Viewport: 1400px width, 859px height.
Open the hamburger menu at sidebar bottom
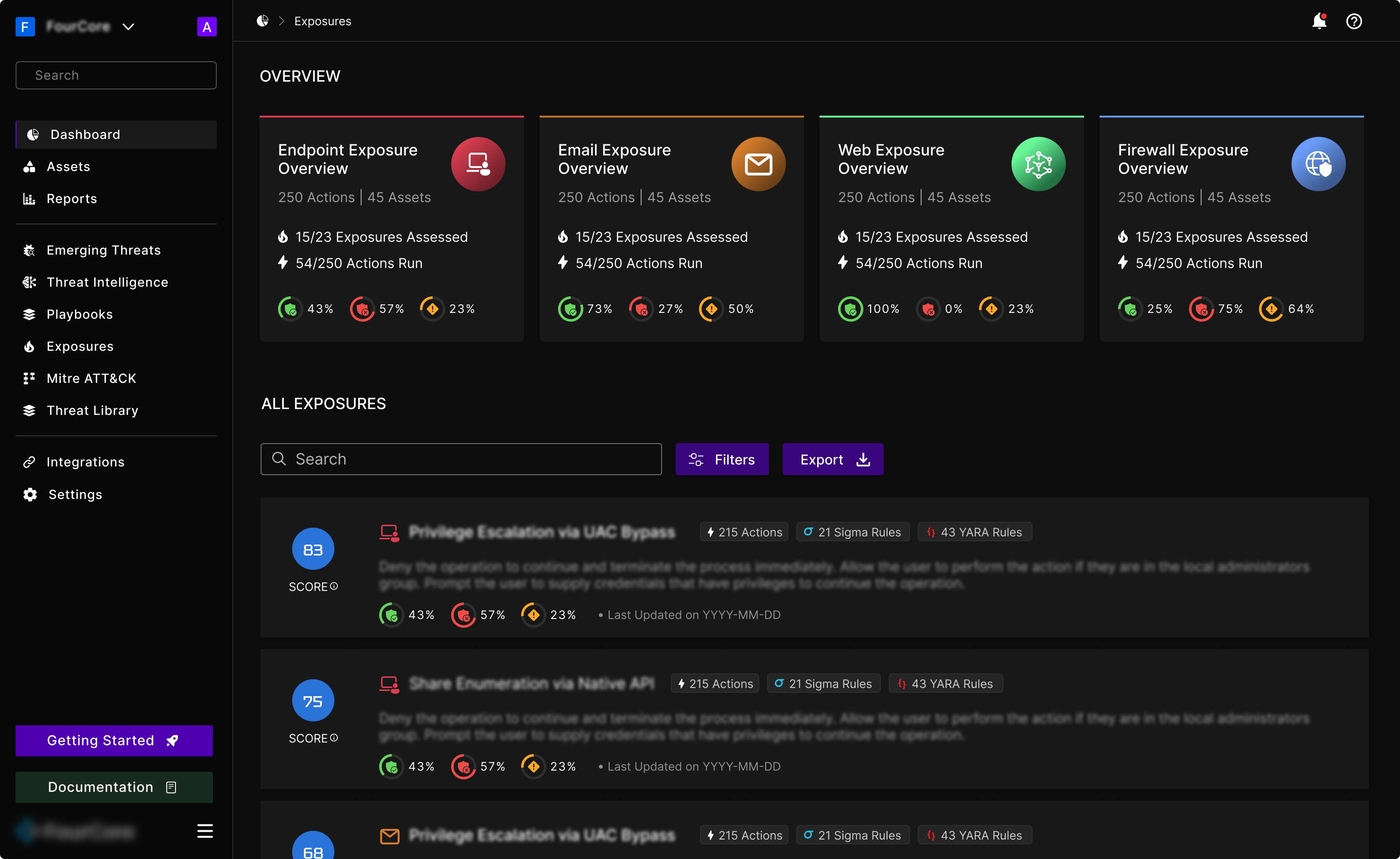pos(205,831)
